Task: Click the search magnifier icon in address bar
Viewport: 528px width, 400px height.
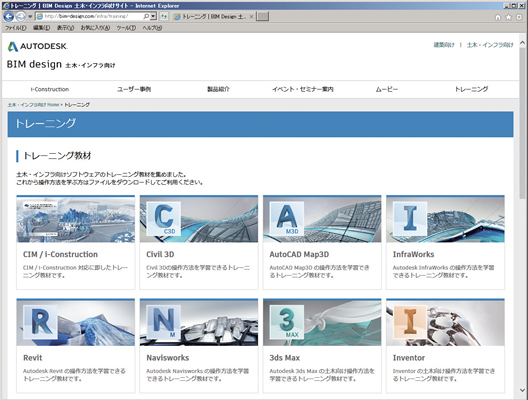Action: point(146,16)
